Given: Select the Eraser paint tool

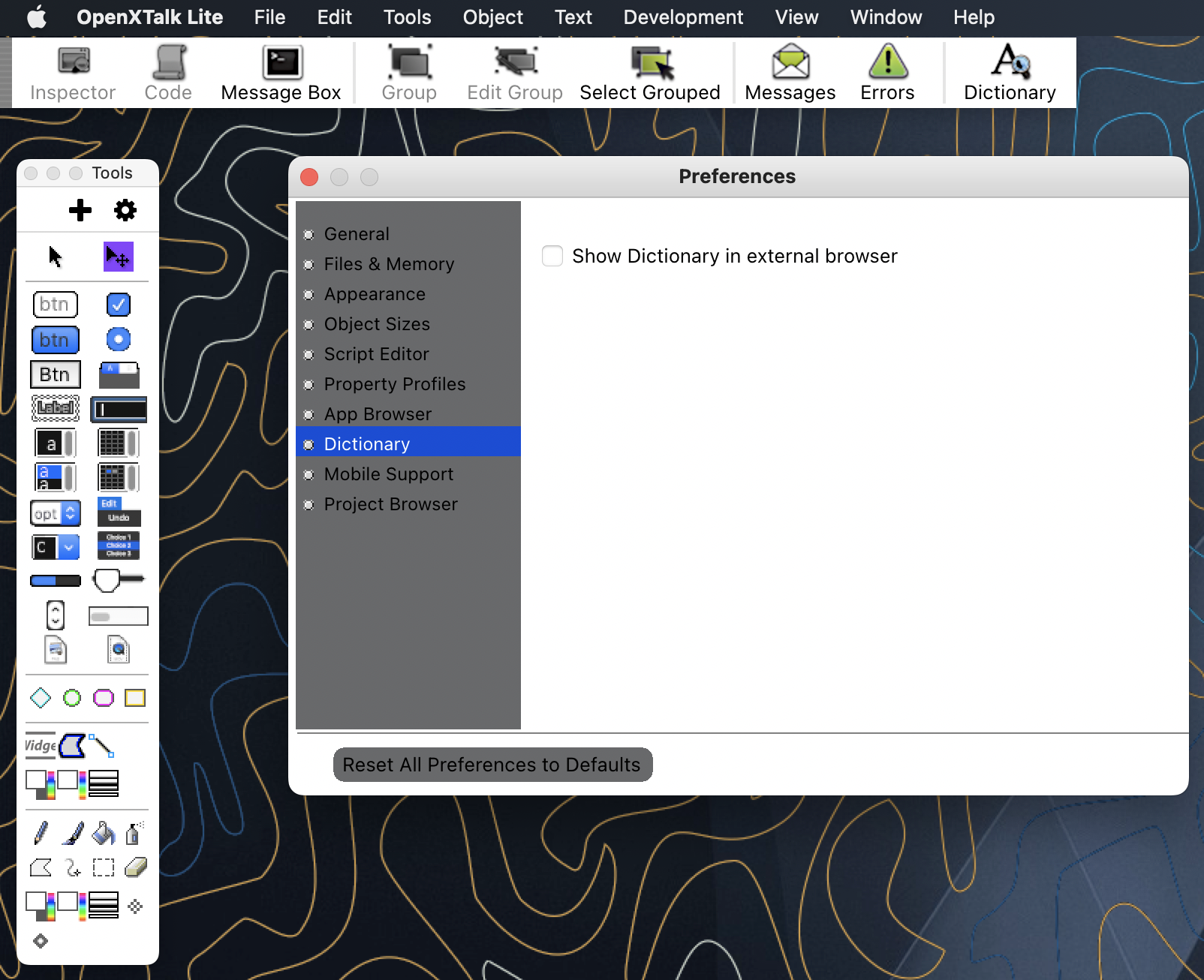Looking at the screenshot, I should pos(135,867).
